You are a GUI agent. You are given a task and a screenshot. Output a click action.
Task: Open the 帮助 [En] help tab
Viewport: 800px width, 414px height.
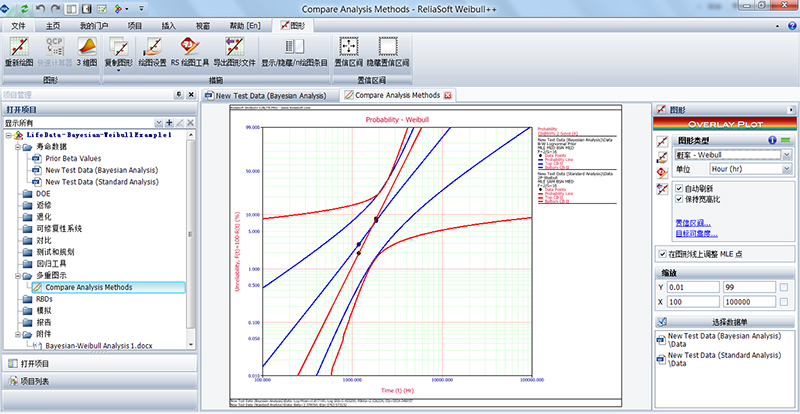[x=244, y=26]
